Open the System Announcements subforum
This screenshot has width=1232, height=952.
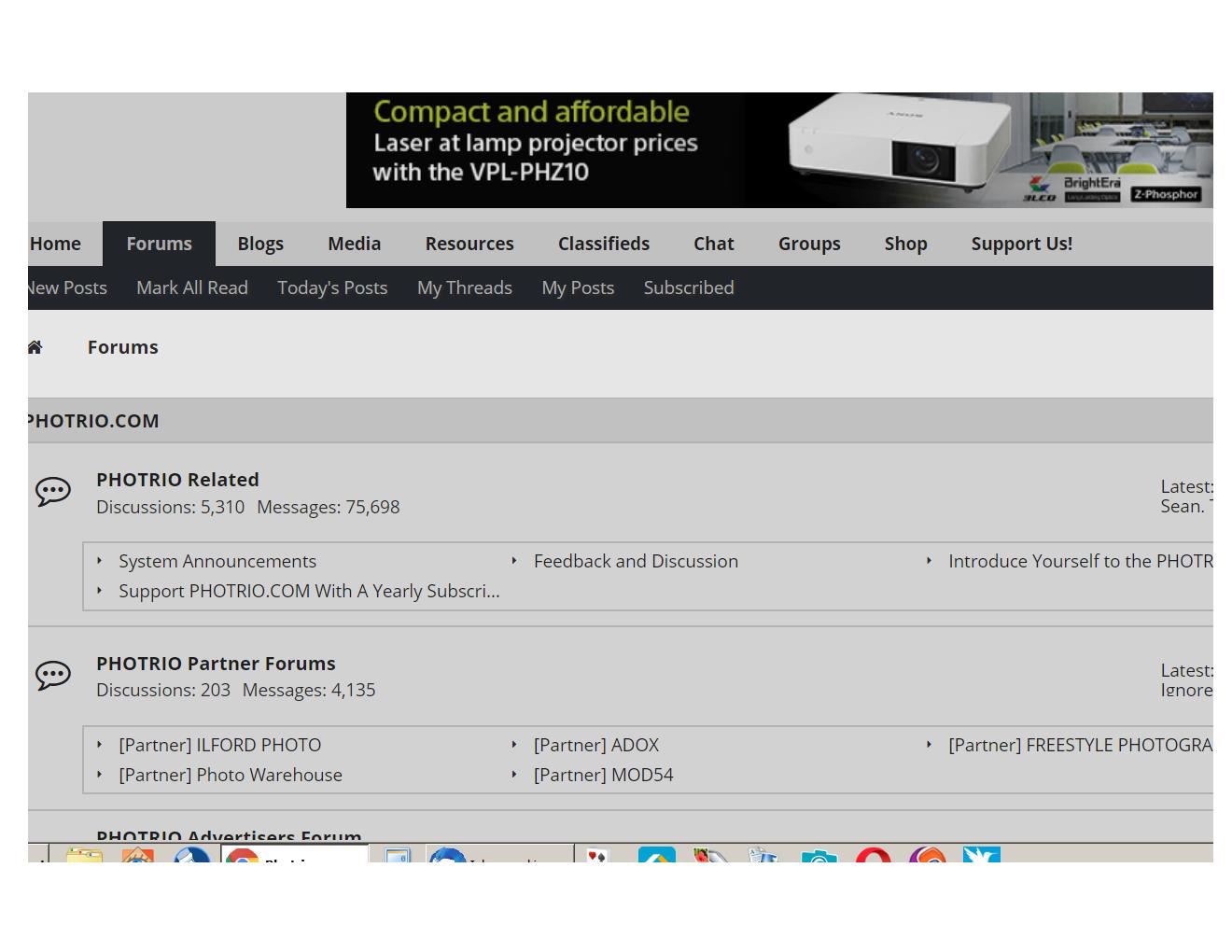pos(217,561)
